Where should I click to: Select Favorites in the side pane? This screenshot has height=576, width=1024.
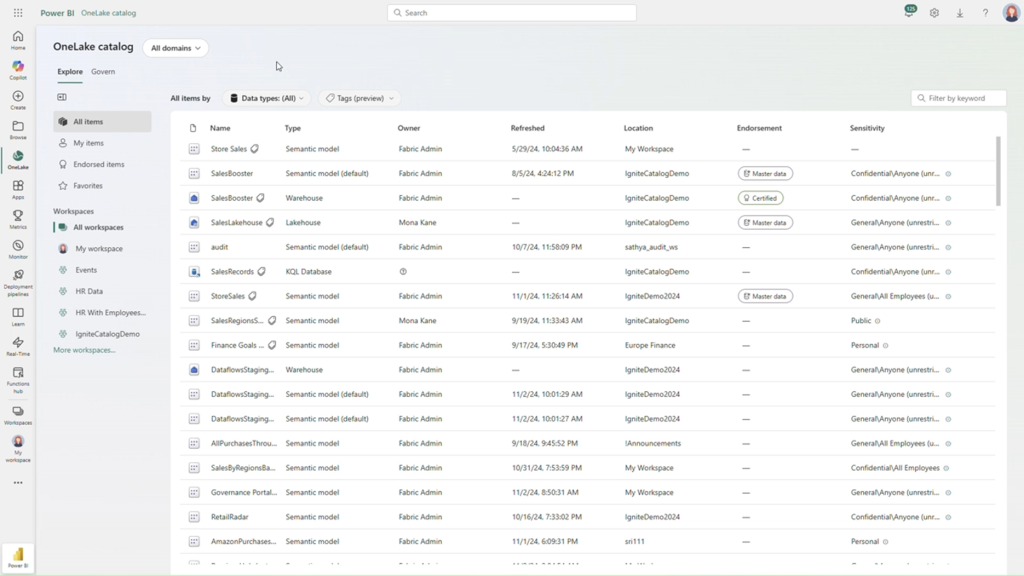coord(103,186)
